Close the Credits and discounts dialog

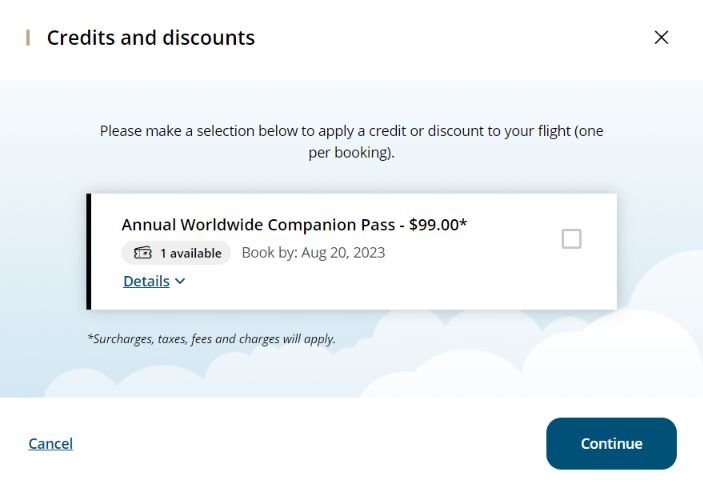[x=661, y=37]
